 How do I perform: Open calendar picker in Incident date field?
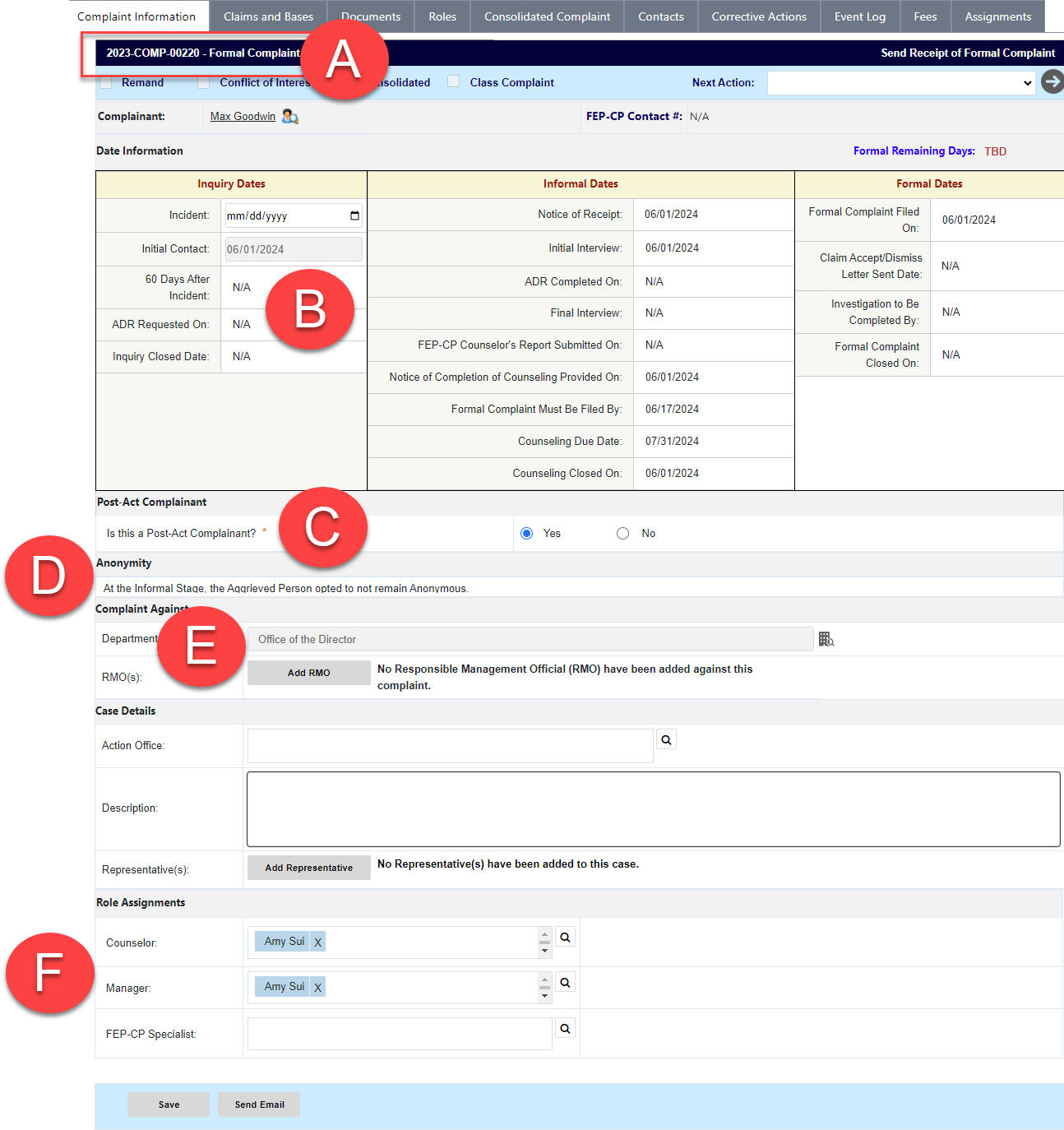(354, 216)
